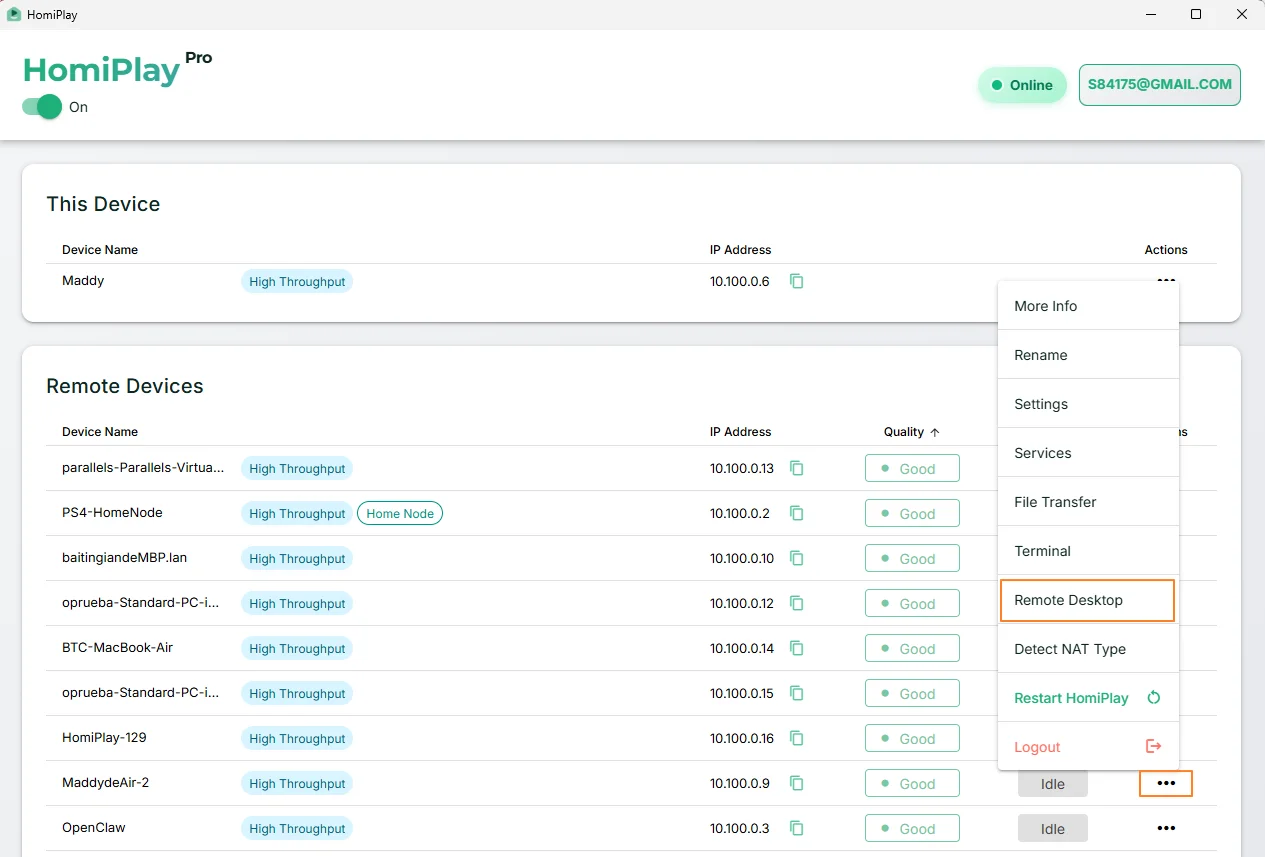1265x857 pixels.
Task: Select More Info from the menu
Action: pos(1089,306)
